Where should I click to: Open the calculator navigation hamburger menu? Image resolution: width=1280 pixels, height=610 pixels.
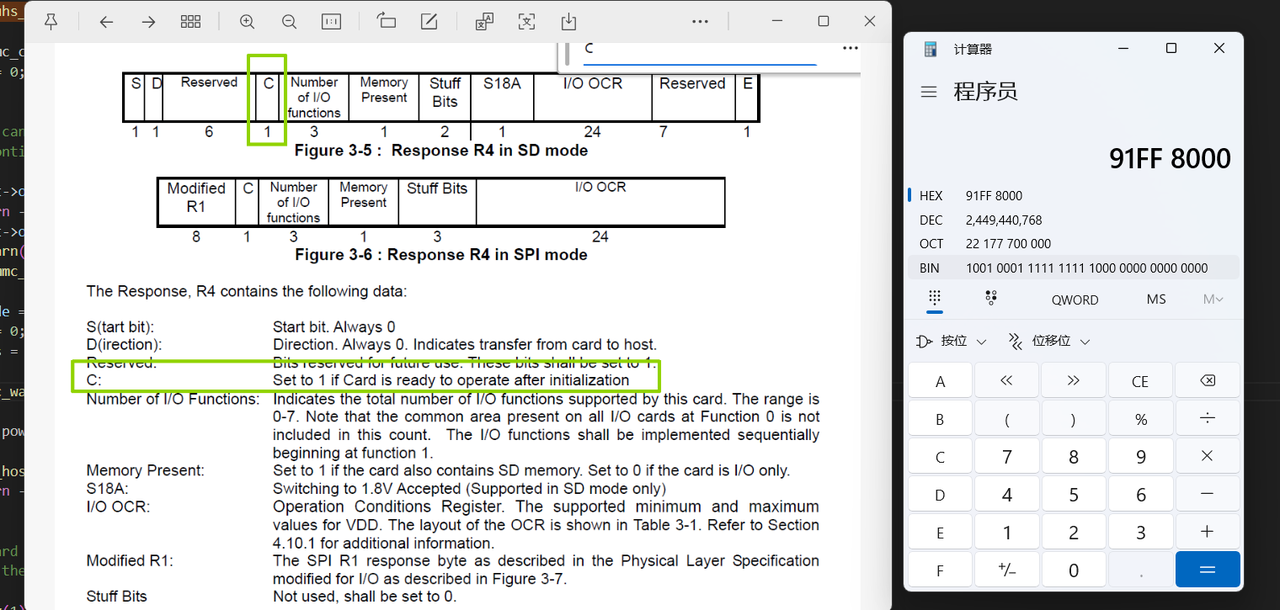929,92
